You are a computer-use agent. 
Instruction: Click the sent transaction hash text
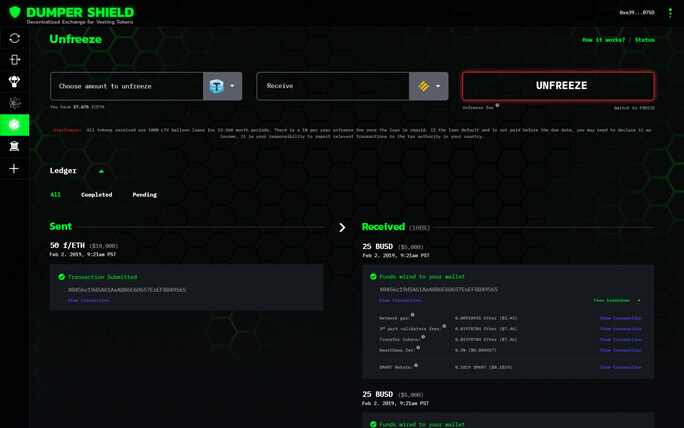click(x=127, y=290)
